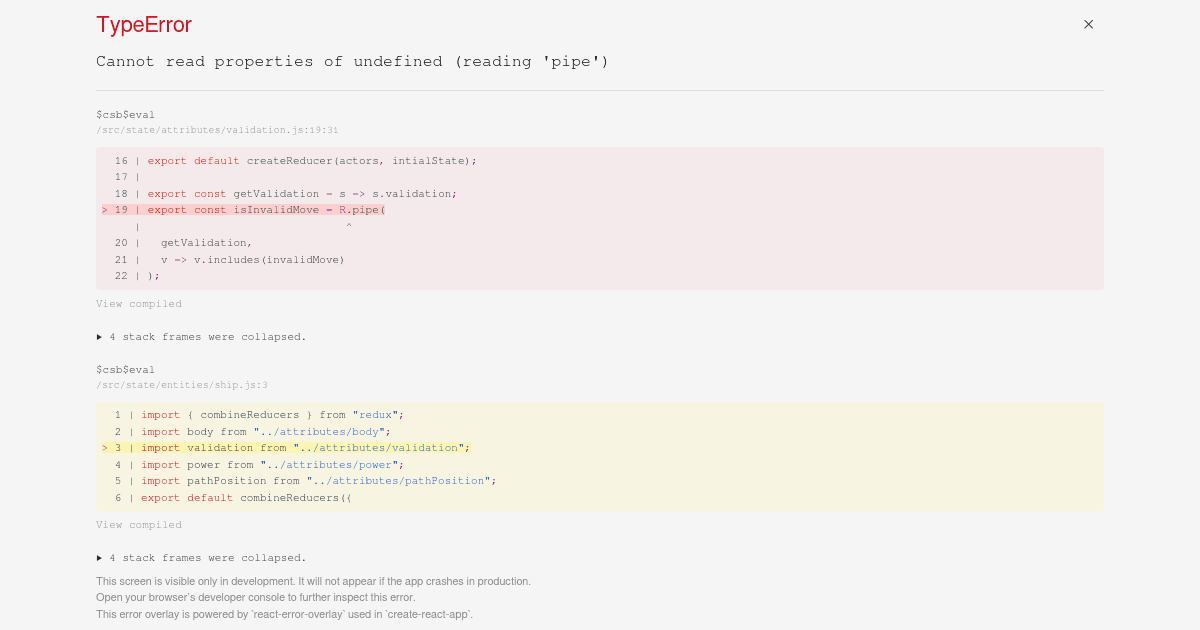Screen dimensions: 1200x630
Task: Select the error message about reading 'pipe'
Action: pos(352,61)
